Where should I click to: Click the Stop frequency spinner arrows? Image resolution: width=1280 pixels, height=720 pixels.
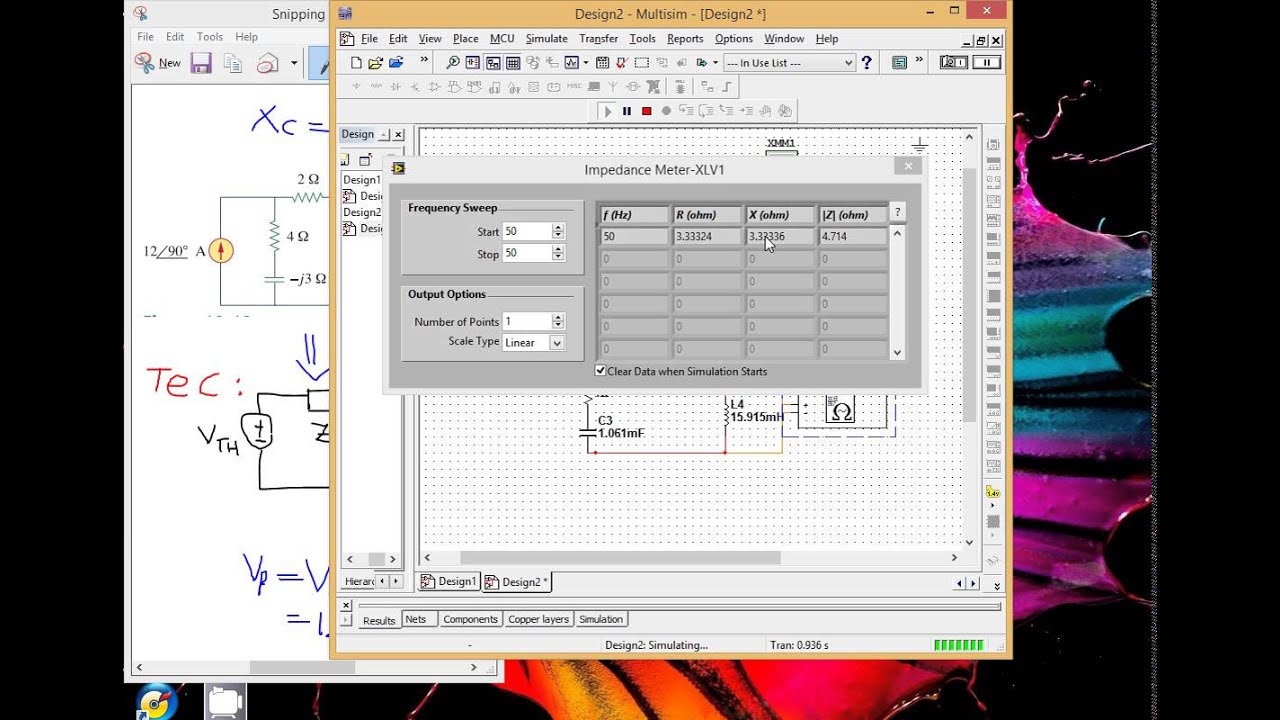(x=558, y=253)
